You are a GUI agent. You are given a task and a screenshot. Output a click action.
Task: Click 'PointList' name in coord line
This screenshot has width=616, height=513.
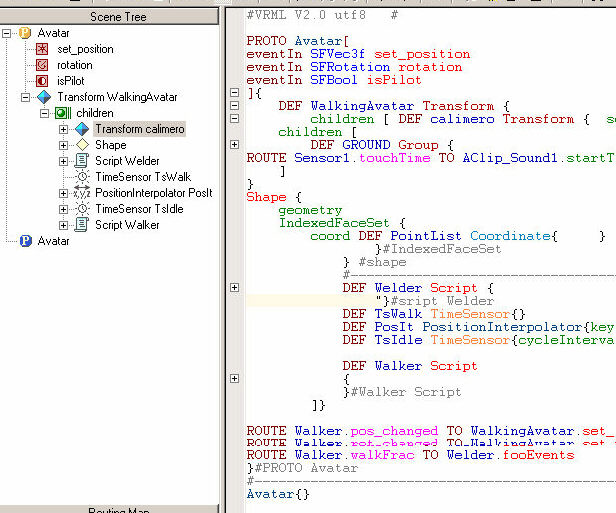[x=425, y=236]
